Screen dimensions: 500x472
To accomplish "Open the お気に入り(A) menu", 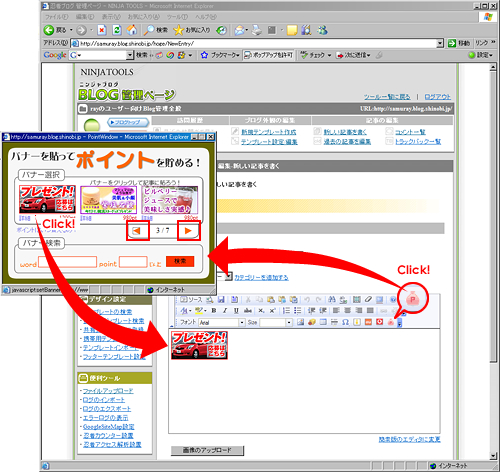I will click(x=143, y=17).
